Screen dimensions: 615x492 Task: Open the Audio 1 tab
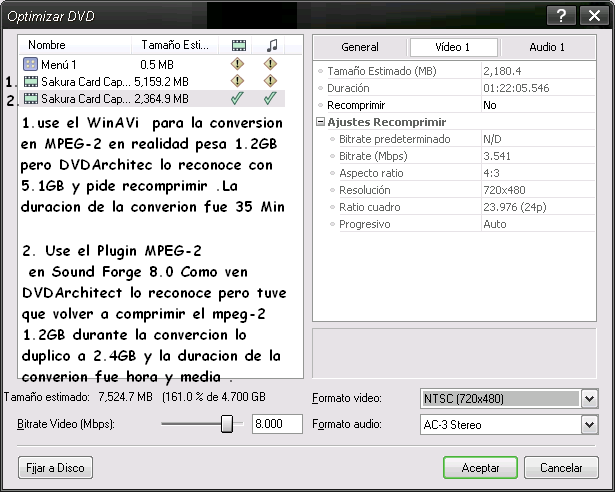pos(547,47)
